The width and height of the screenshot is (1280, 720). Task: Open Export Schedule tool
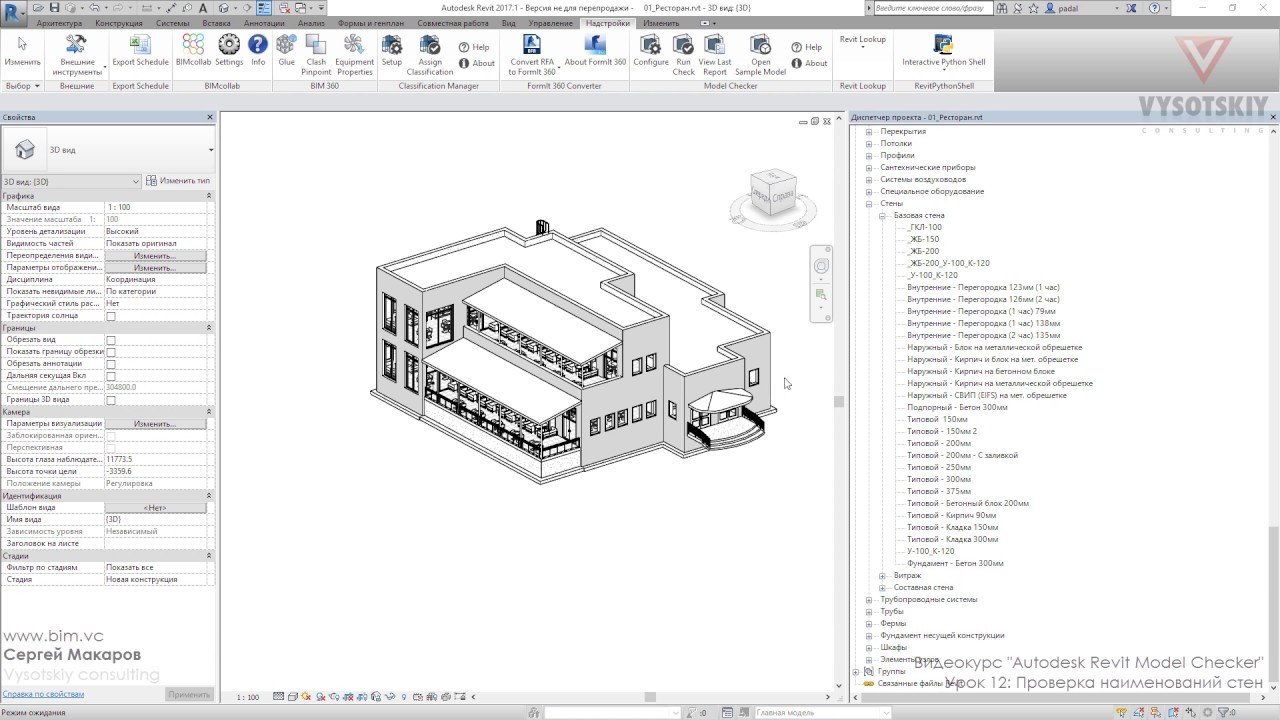click(140, 52)
